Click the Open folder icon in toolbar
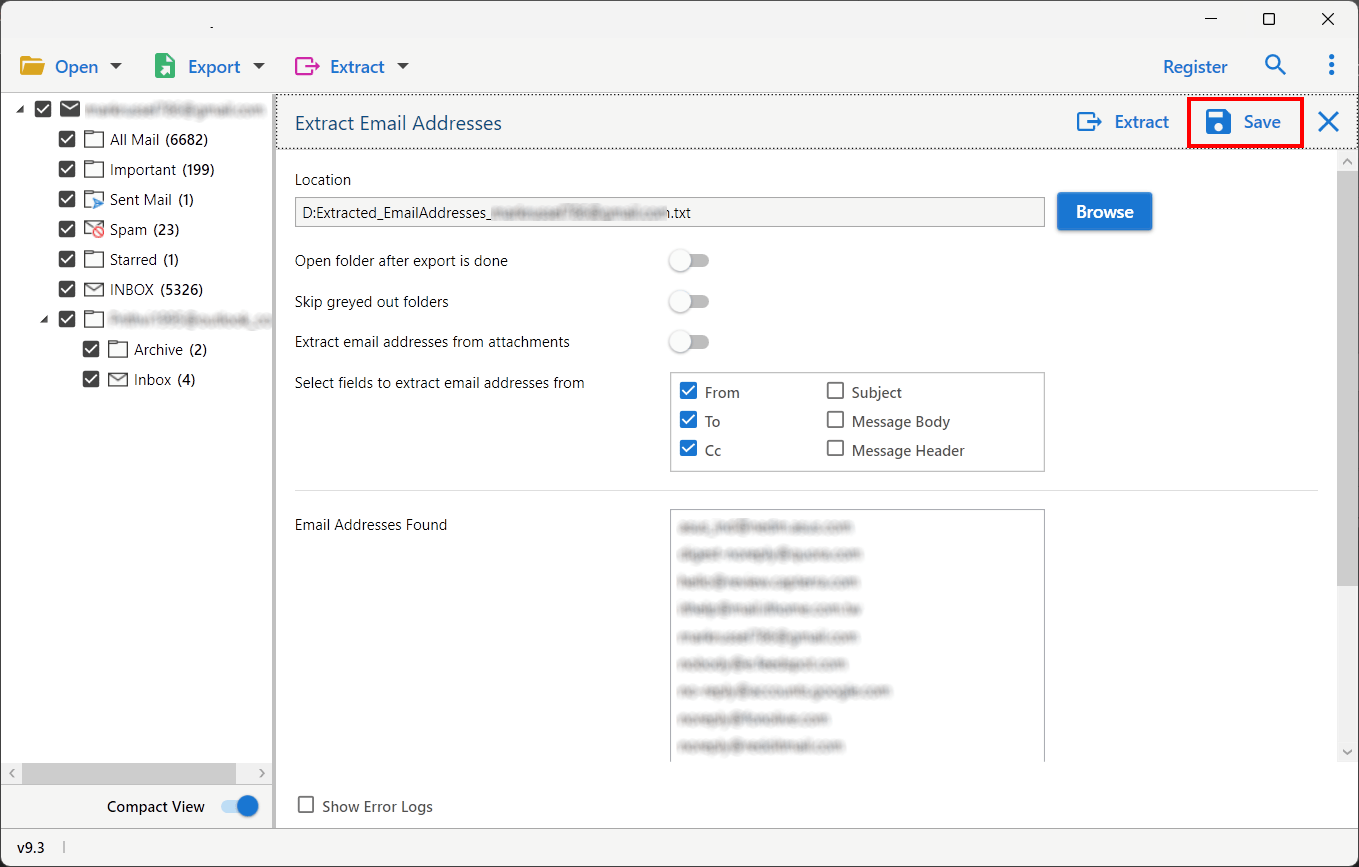Viewport: 1359px width, 867px height. tap(32, 66)
